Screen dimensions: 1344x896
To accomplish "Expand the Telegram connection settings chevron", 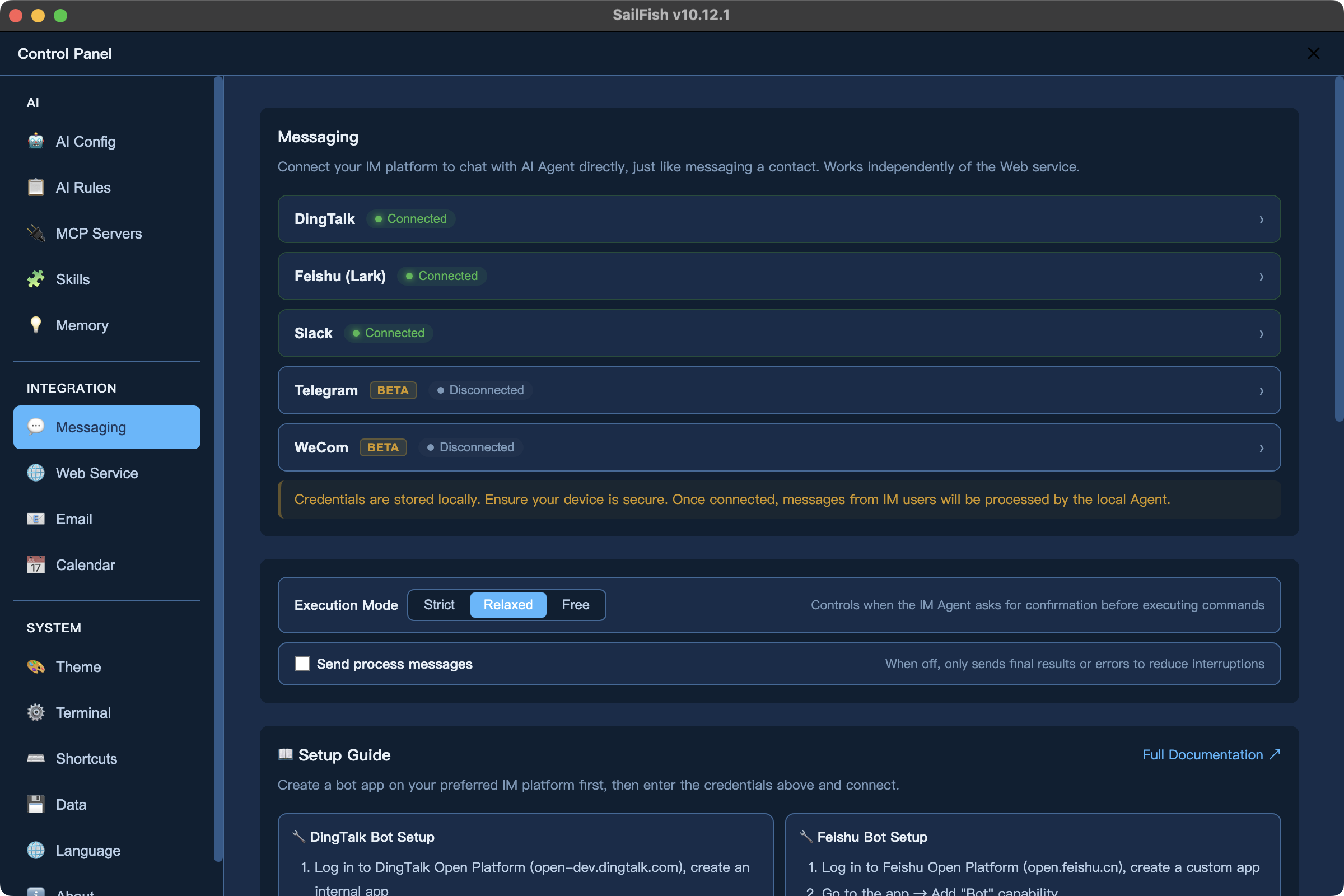I will click(1261, 391).
